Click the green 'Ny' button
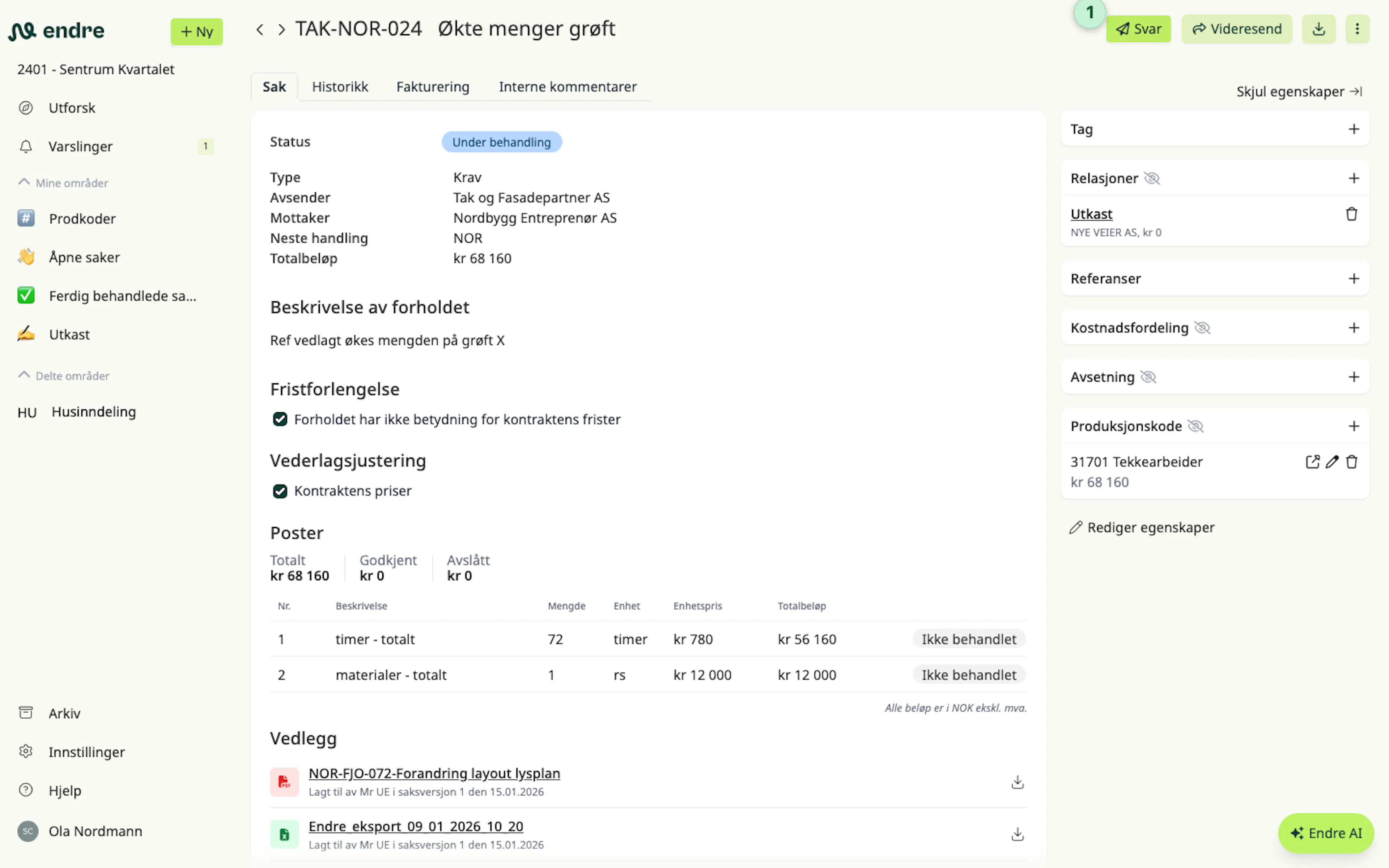This screenshot has width=1389, height=868. [196, 31]
